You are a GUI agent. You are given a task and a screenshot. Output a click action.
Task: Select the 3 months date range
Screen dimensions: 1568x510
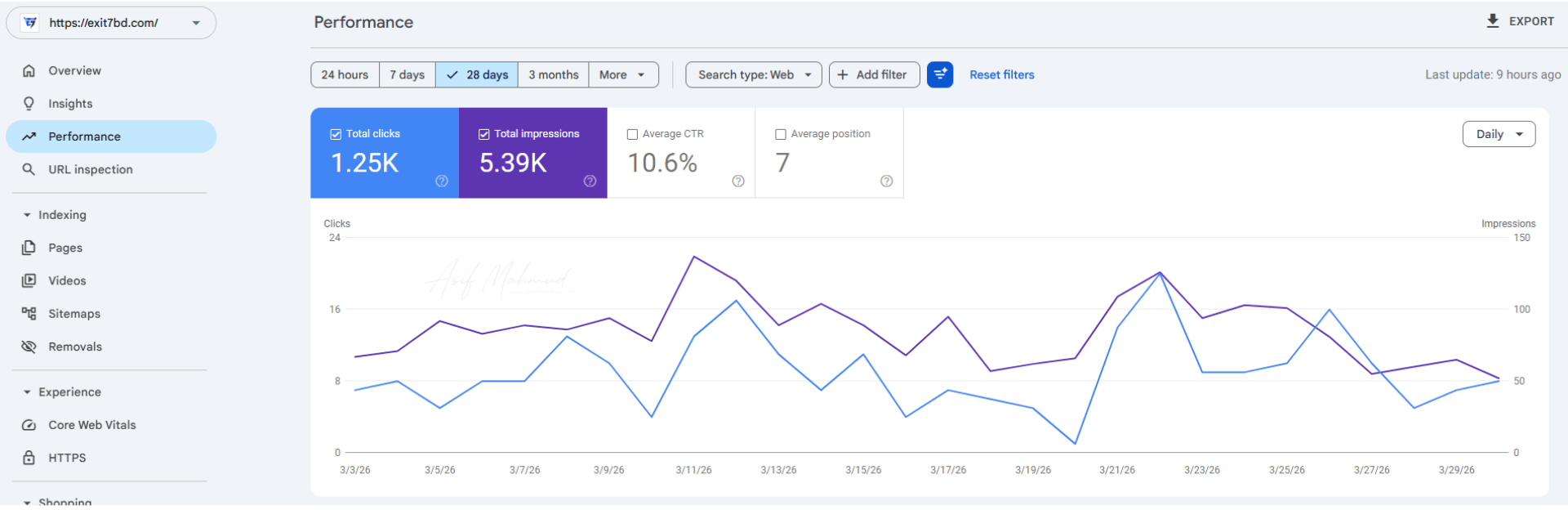[x=553, y=74]
